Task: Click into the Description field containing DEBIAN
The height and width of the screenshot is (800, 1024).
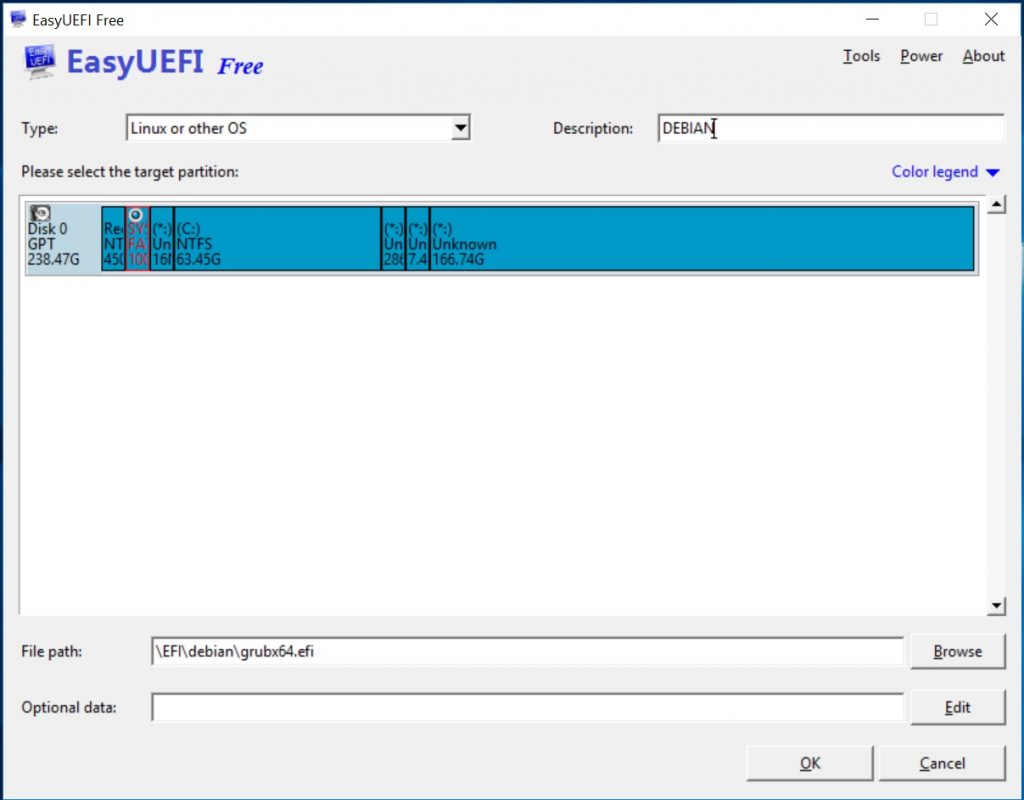Action: [x=831, y=128]
